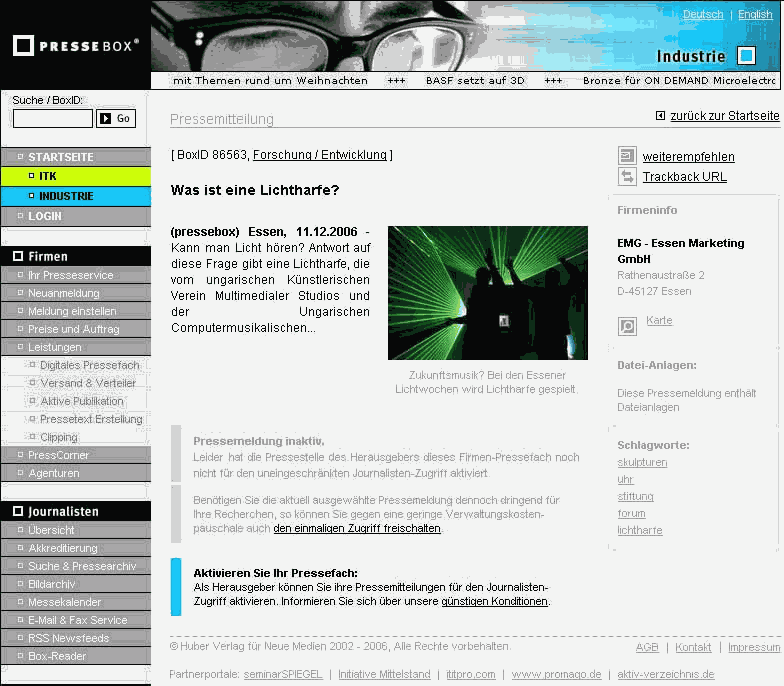
Task: Select the 'lichtharfe' keyword tag
Action: (x=639, y=530)
